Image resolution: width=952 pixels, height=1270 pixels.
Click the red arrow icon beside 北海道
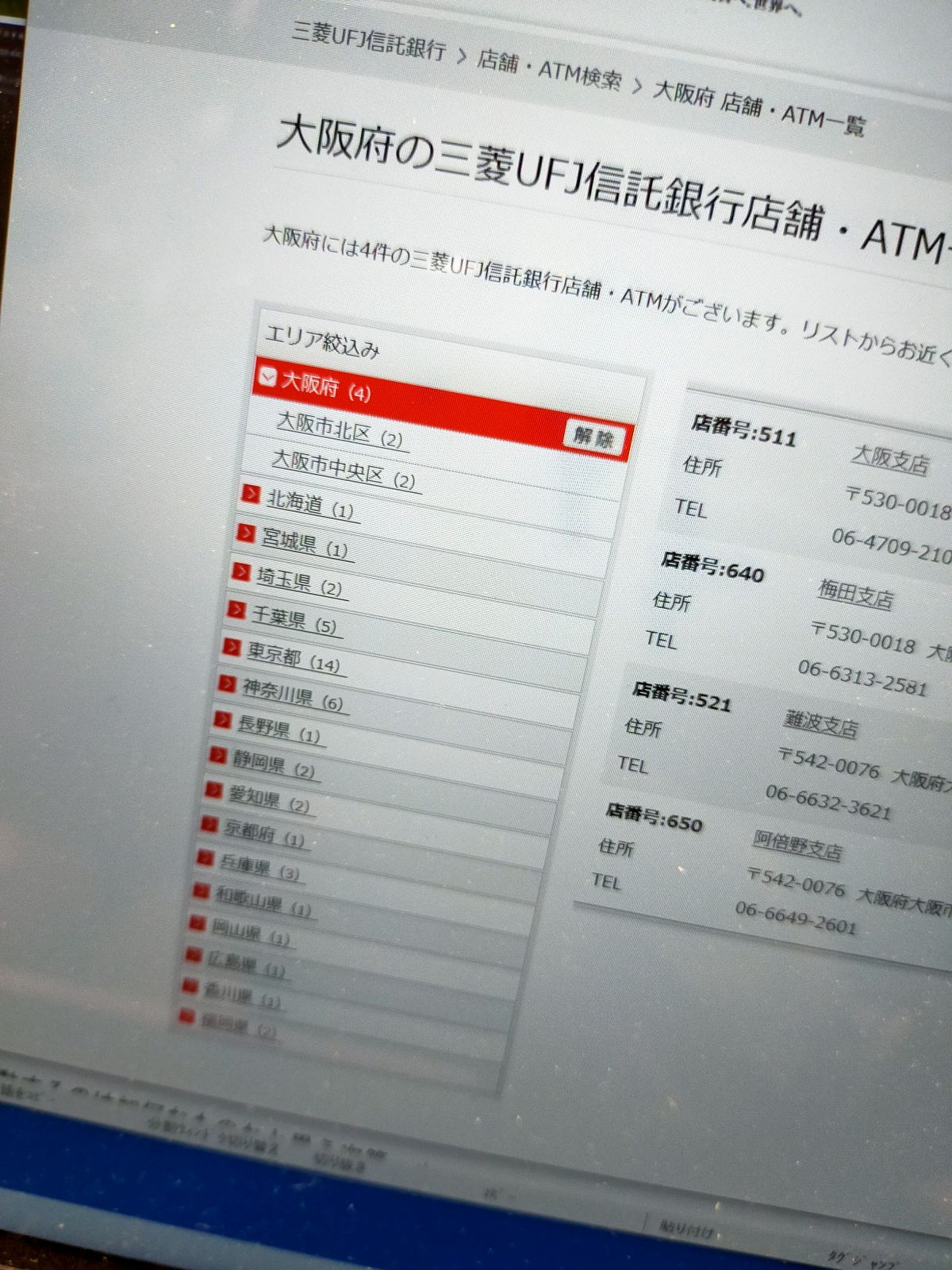[x=250, y=495]
